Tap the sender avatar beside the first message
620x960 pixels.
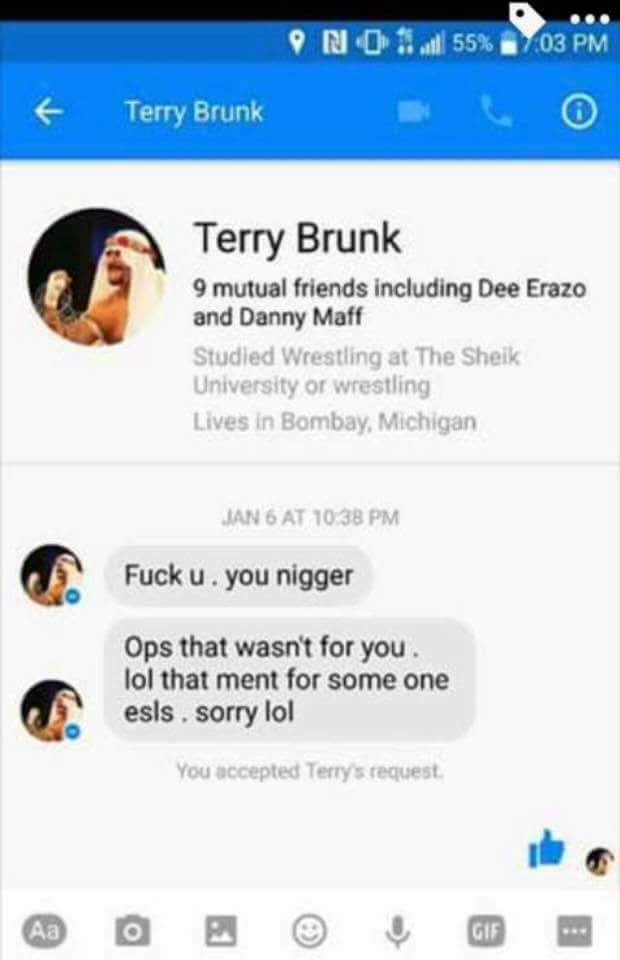52,576
